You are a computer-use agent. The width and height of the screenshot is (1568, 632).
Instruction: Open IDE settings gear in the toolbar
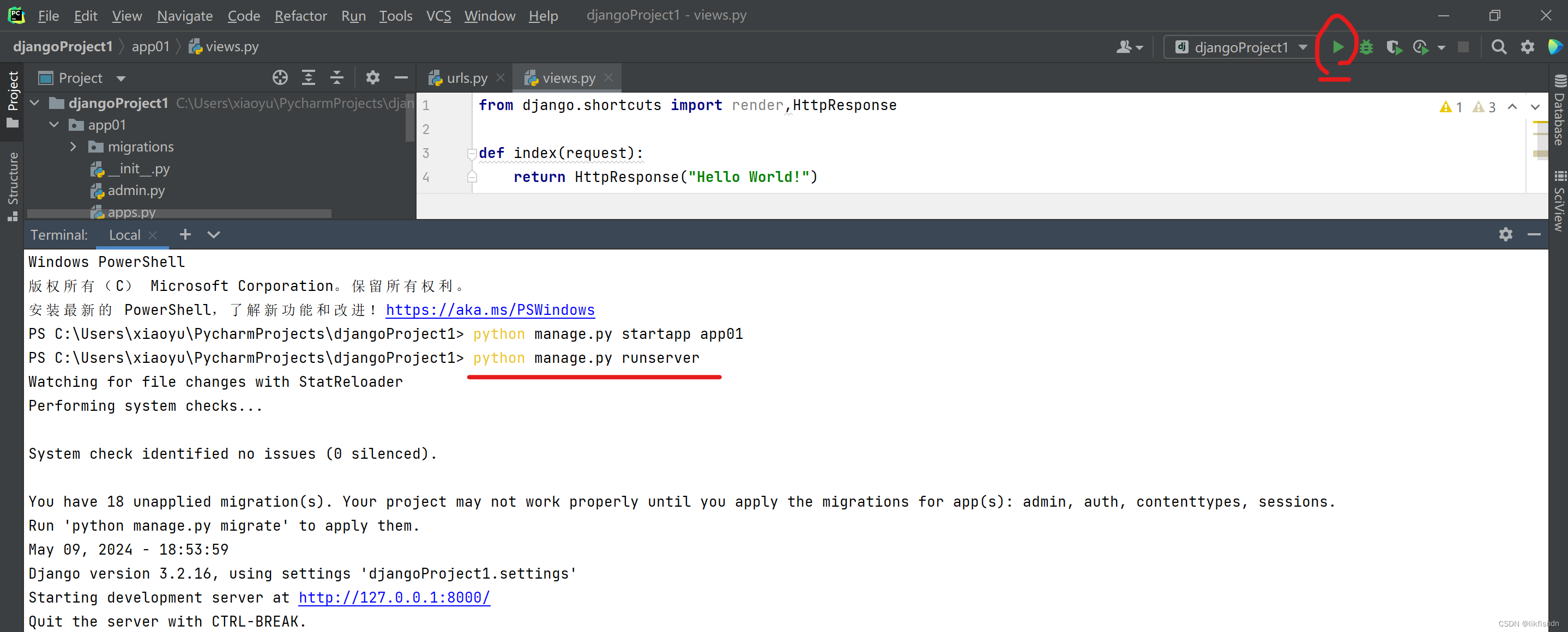tap(1527, 47)
